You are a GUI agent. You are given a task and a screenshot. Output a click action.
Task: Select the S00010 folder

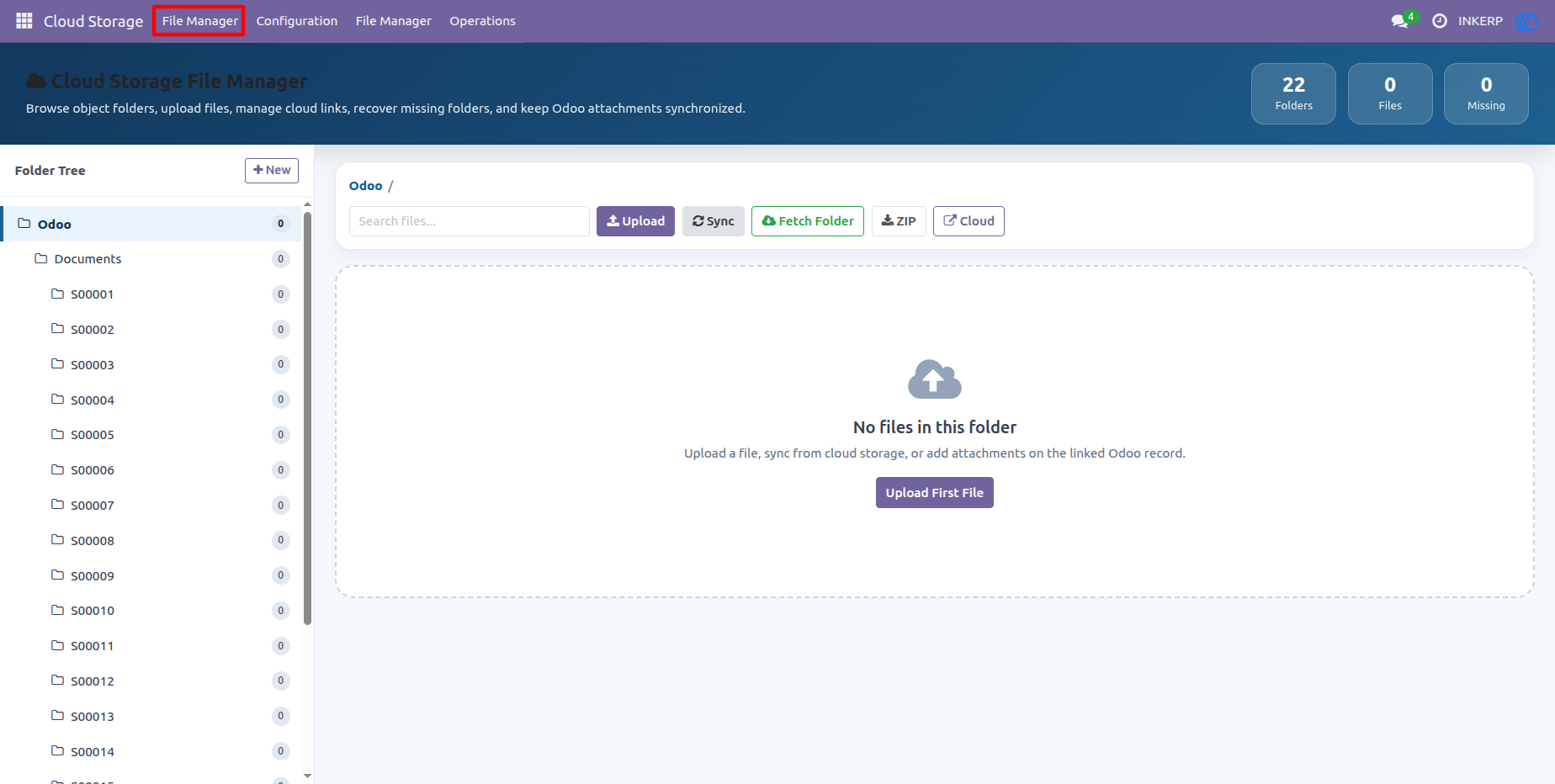151,611
